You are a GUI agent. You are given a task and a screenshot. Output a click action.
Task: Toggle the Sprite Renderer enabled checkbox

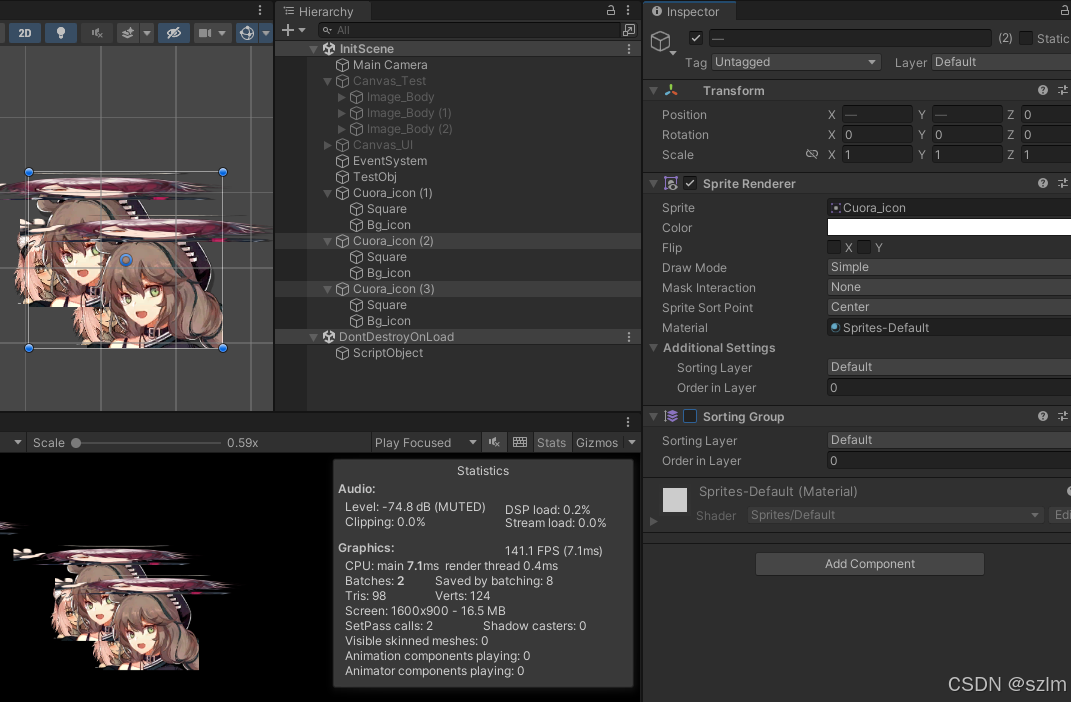click(x=690, y=183)
